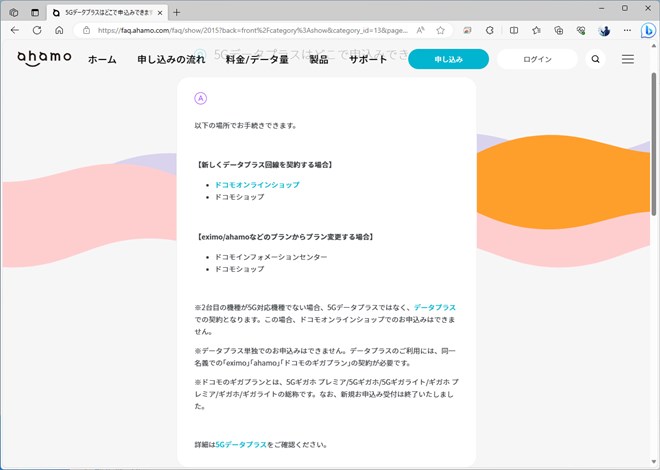
Task: Click the scrollbar up arrow
Action: pos(655,45)
